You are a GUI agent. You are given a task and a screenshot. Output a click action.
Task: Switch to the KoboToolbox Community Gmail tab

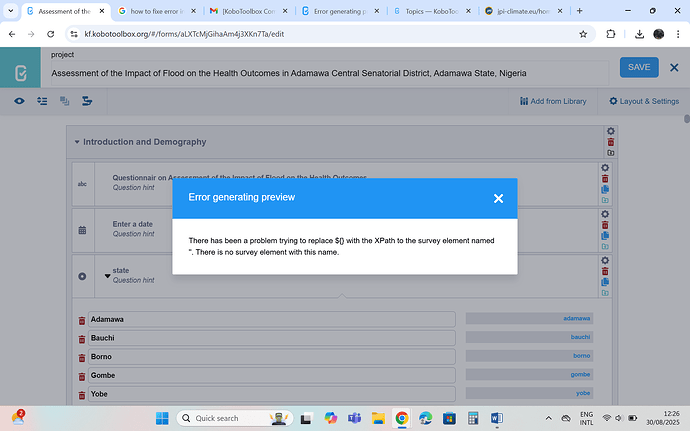coord(249,11)
